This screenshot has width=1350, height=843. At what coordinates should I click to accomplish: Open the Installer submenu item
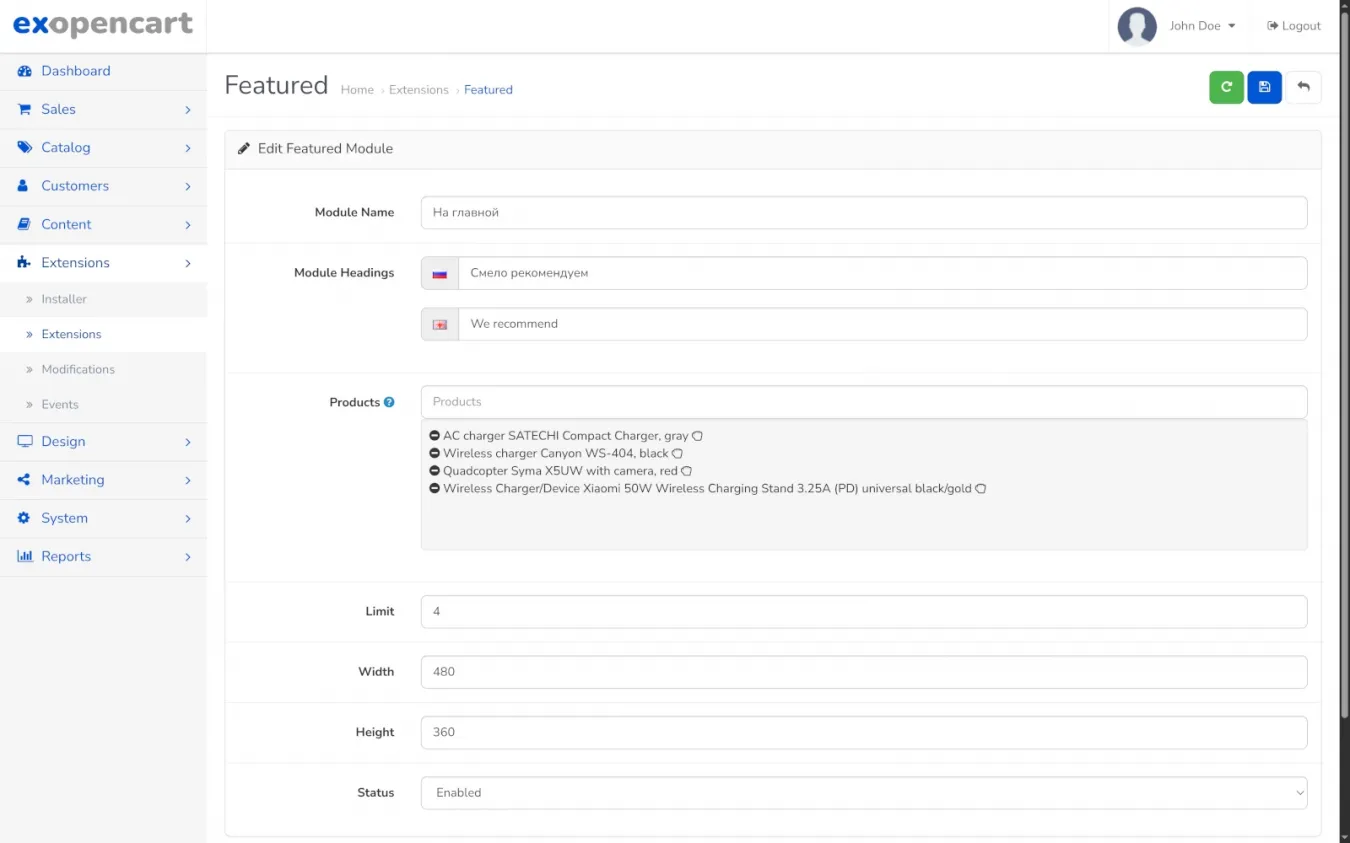coord(64,299)
